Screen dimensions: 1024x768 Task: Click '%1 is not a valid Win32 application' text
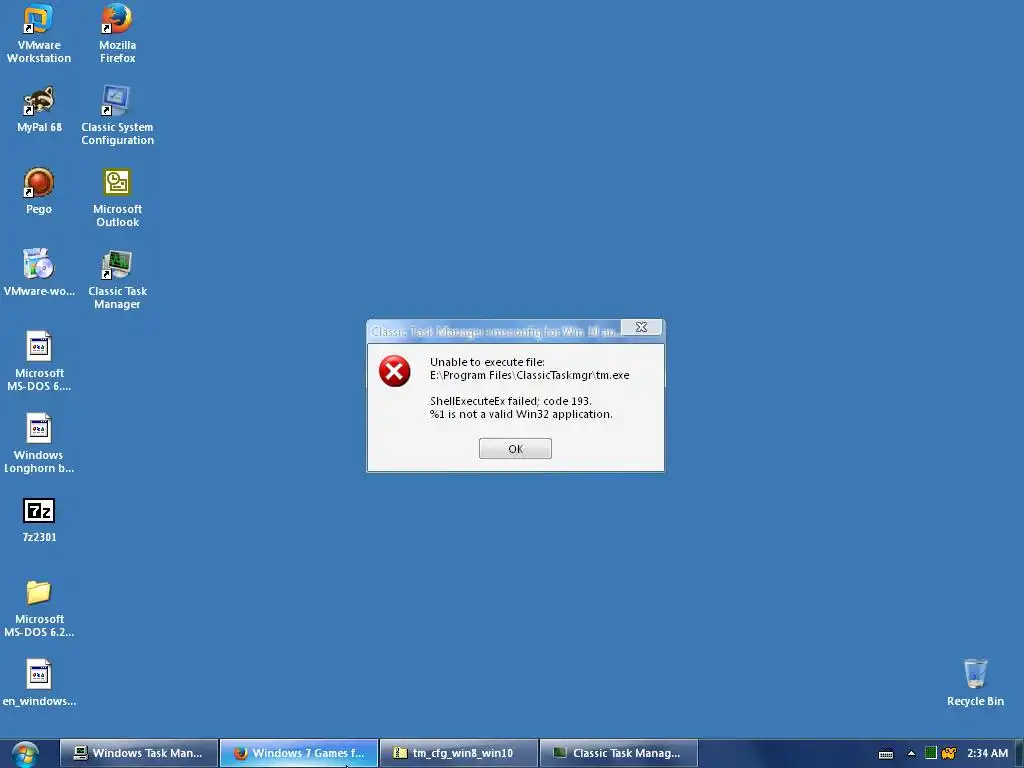tap(521, 414)
